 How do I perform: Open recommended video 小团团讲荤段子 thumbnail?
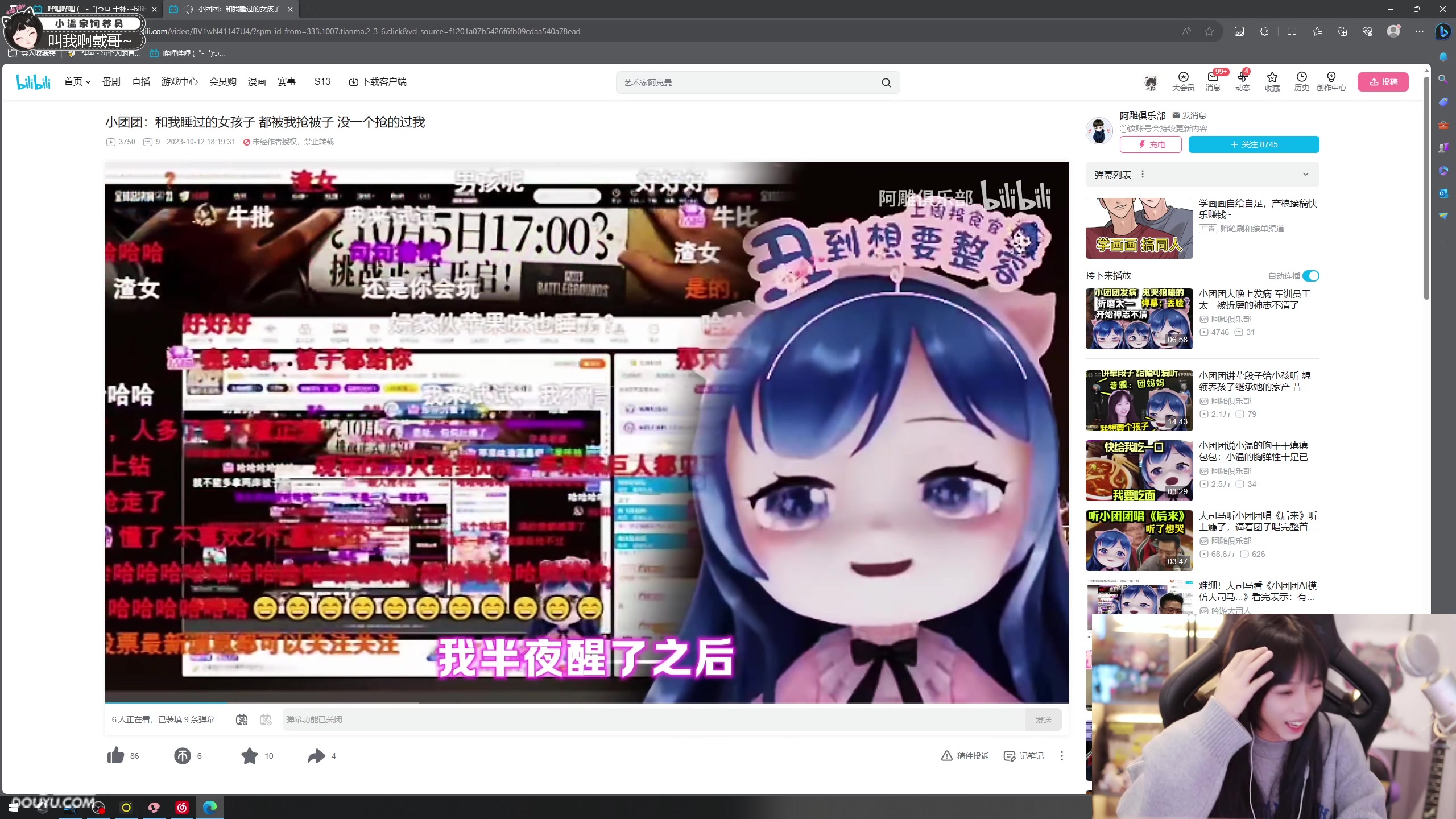click(1139, 400)
